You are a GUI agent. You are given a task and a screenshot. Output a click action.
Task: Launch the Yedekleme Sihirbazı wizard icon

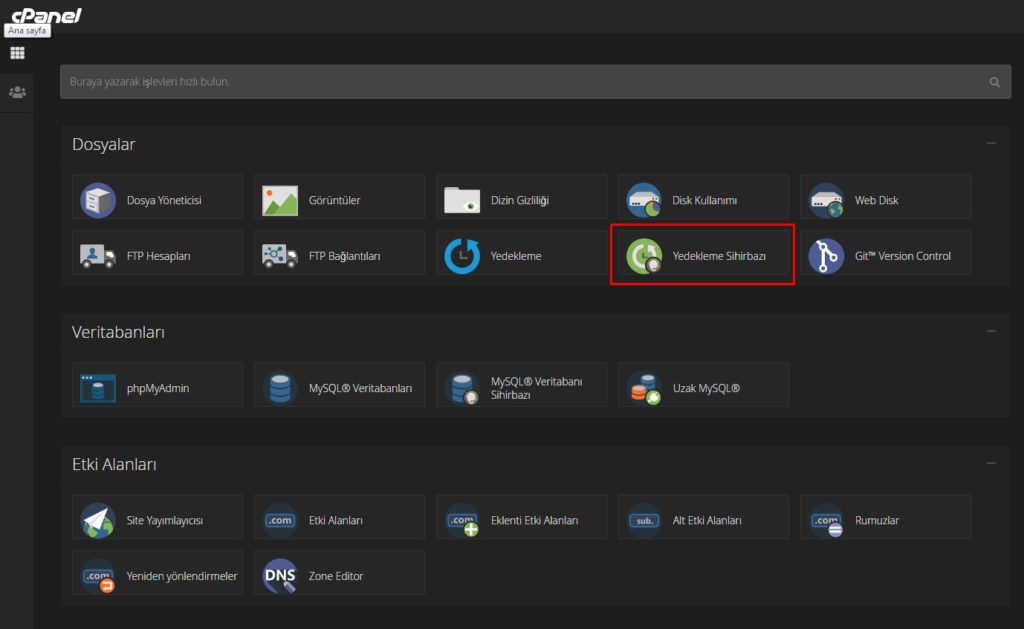tap(644, 255)
